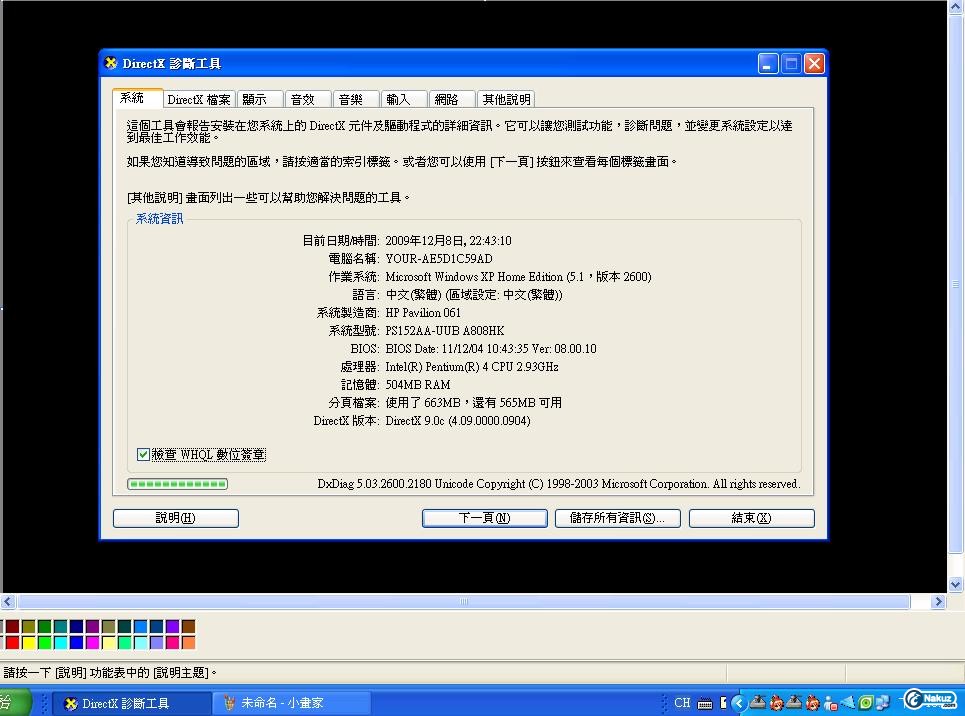Click the 下一頁(N) button
Viewport: 965px width, 716px height.
pos(484,518)
